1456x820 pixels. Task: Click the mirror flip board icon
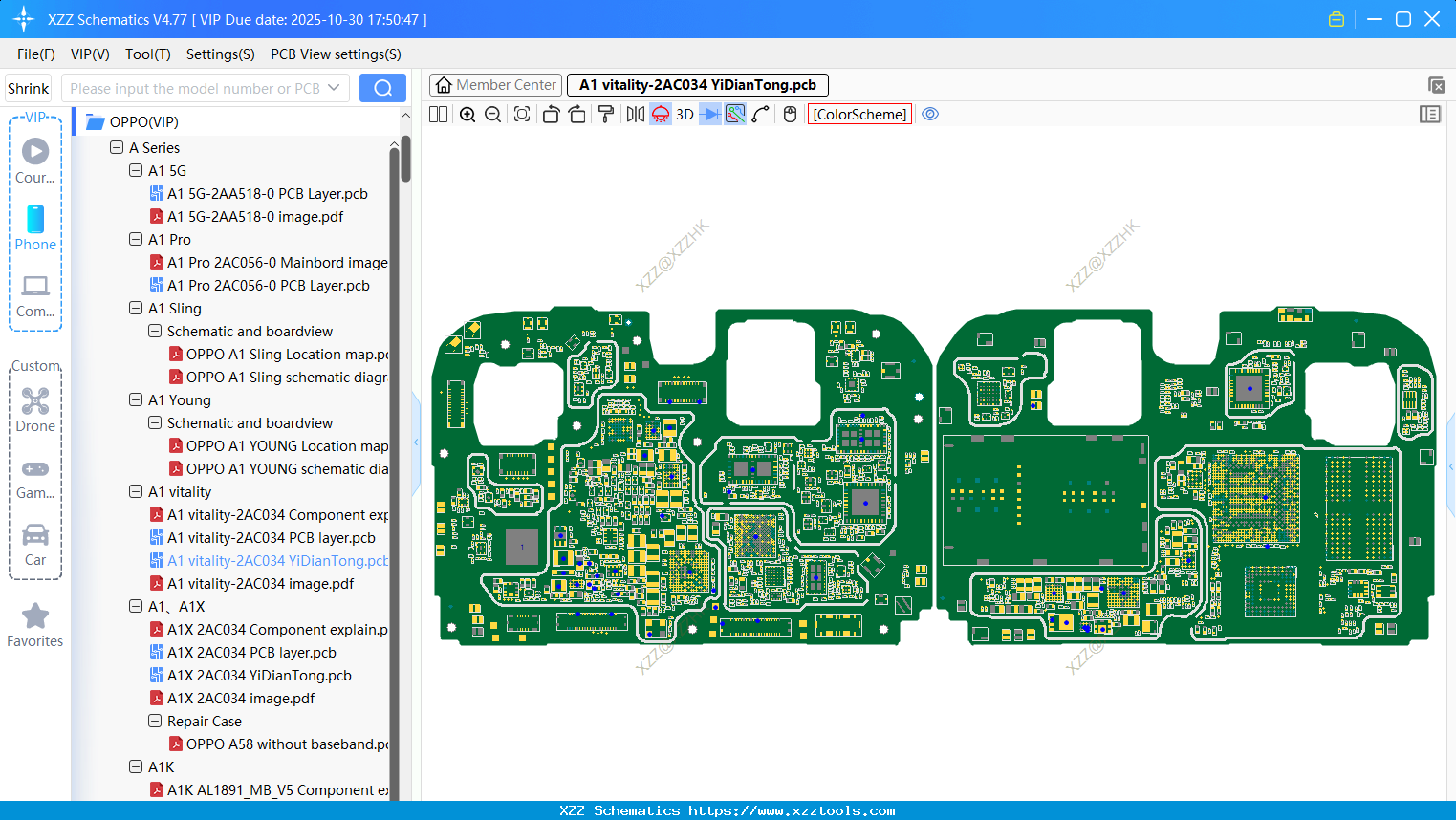tap(634, 114)
